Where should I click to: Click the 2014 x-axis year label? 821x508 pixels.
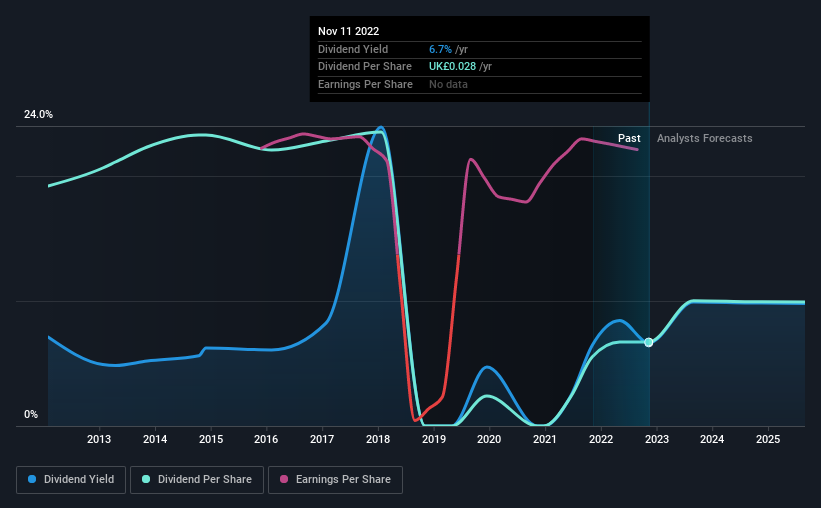coord(155,439)
